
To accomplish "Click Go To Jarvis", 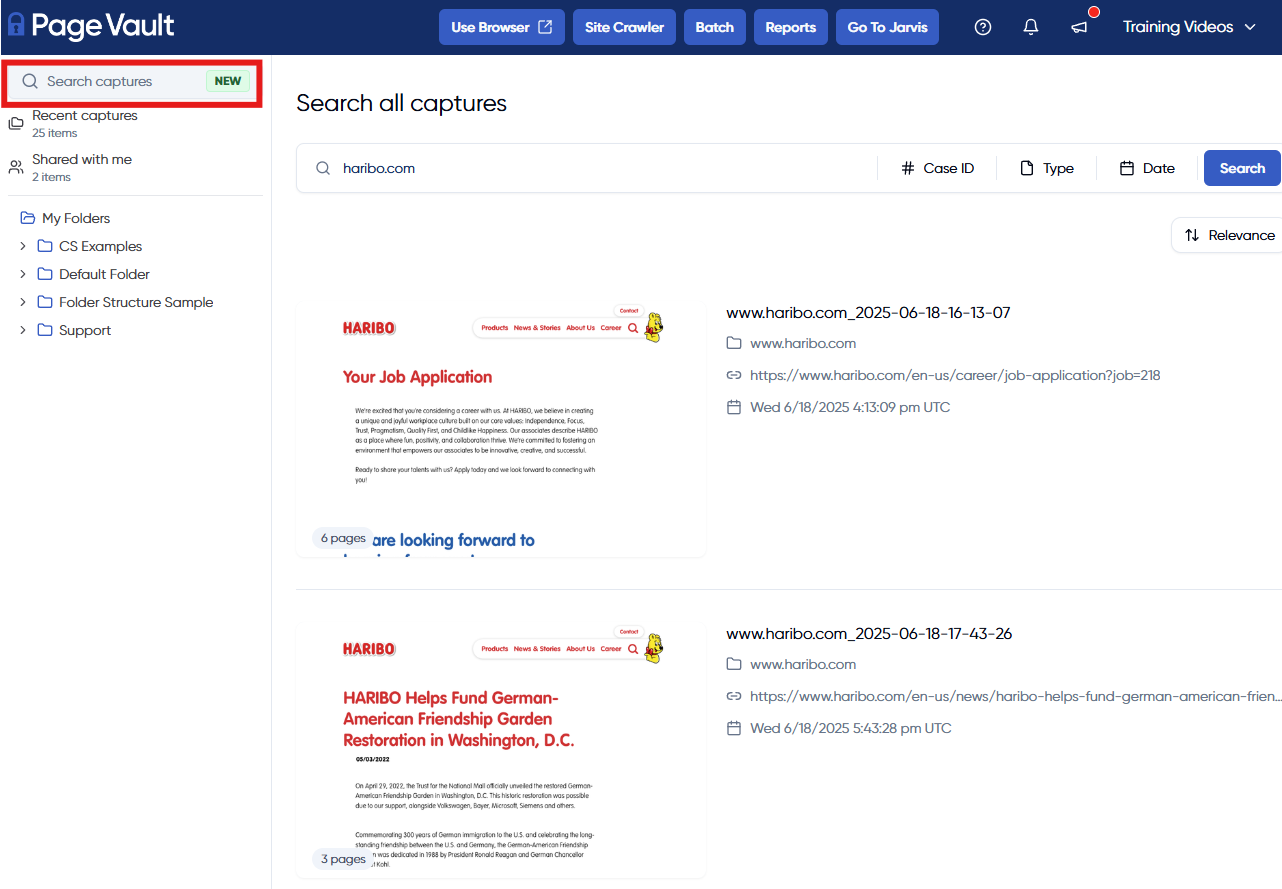I will tap(888, 27).
